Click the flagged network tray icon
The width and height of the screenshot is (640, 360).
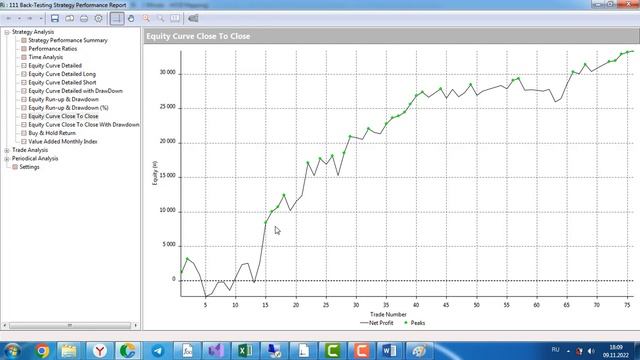click(x=579, y=351)
